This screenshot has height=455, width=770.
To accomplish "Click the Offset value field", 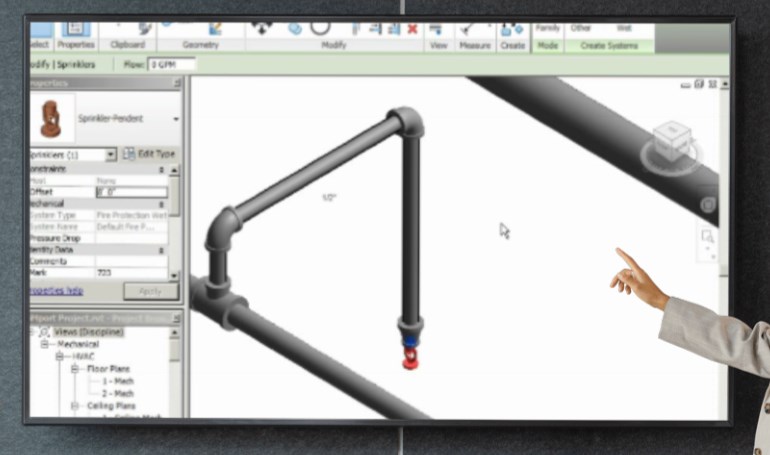I will point(132,192).
